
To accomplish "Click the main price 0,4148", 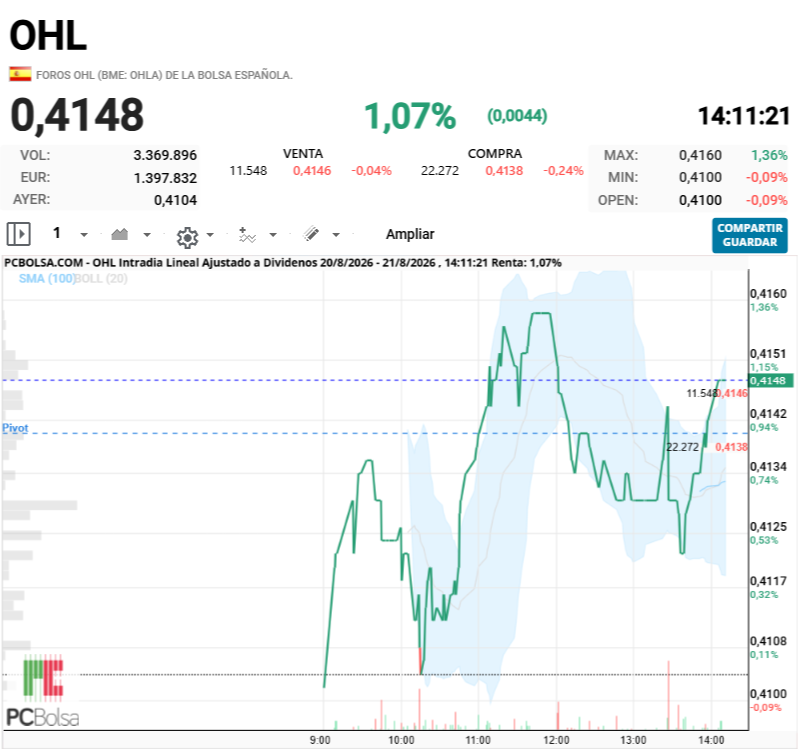I will click(77, 115).
